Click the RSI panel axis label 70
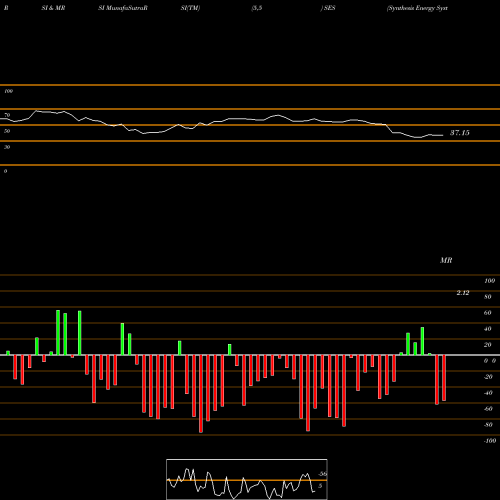Viewport: 500px width, 500px height. (7, 115)
